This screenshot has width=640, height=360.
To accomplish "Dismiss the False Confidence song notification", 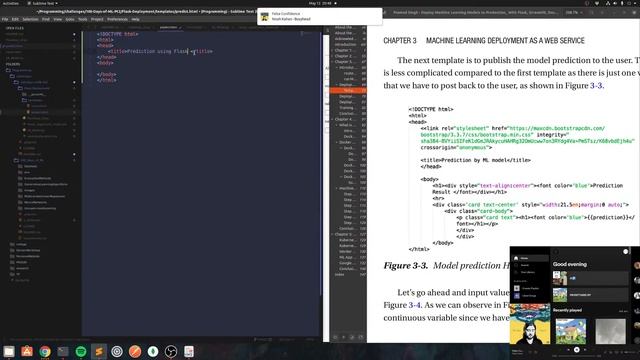I will (x=320, y=16).
